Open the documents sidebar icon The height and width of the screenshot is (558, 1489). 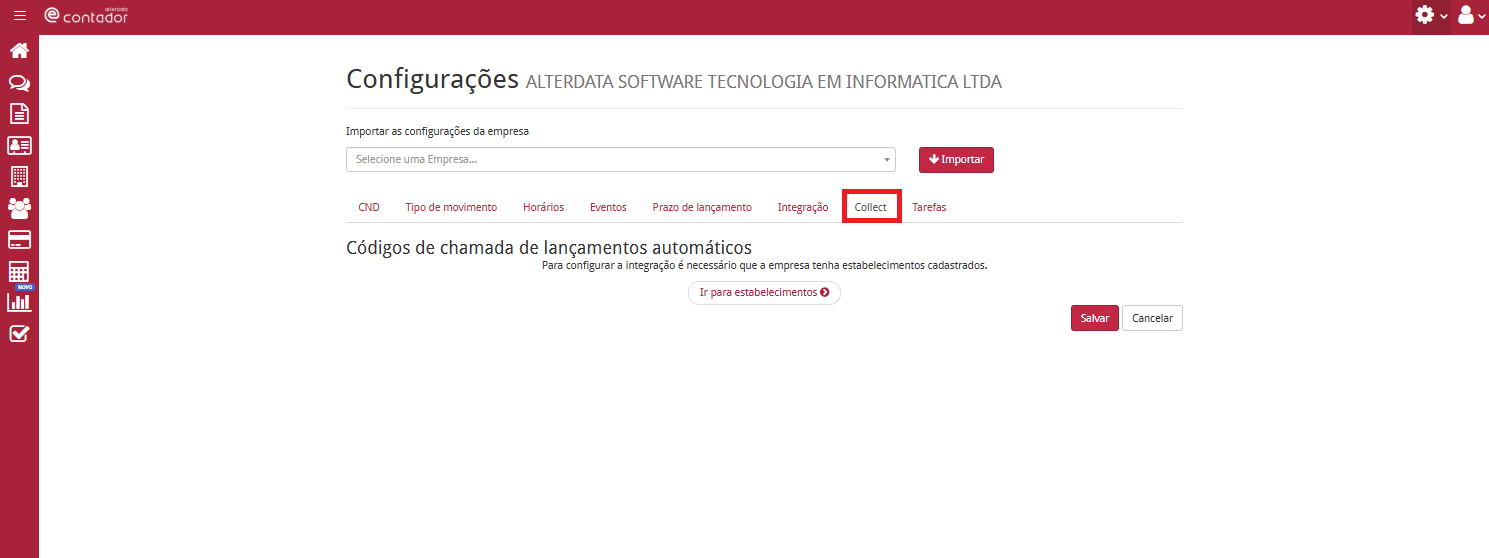[19, 113]
